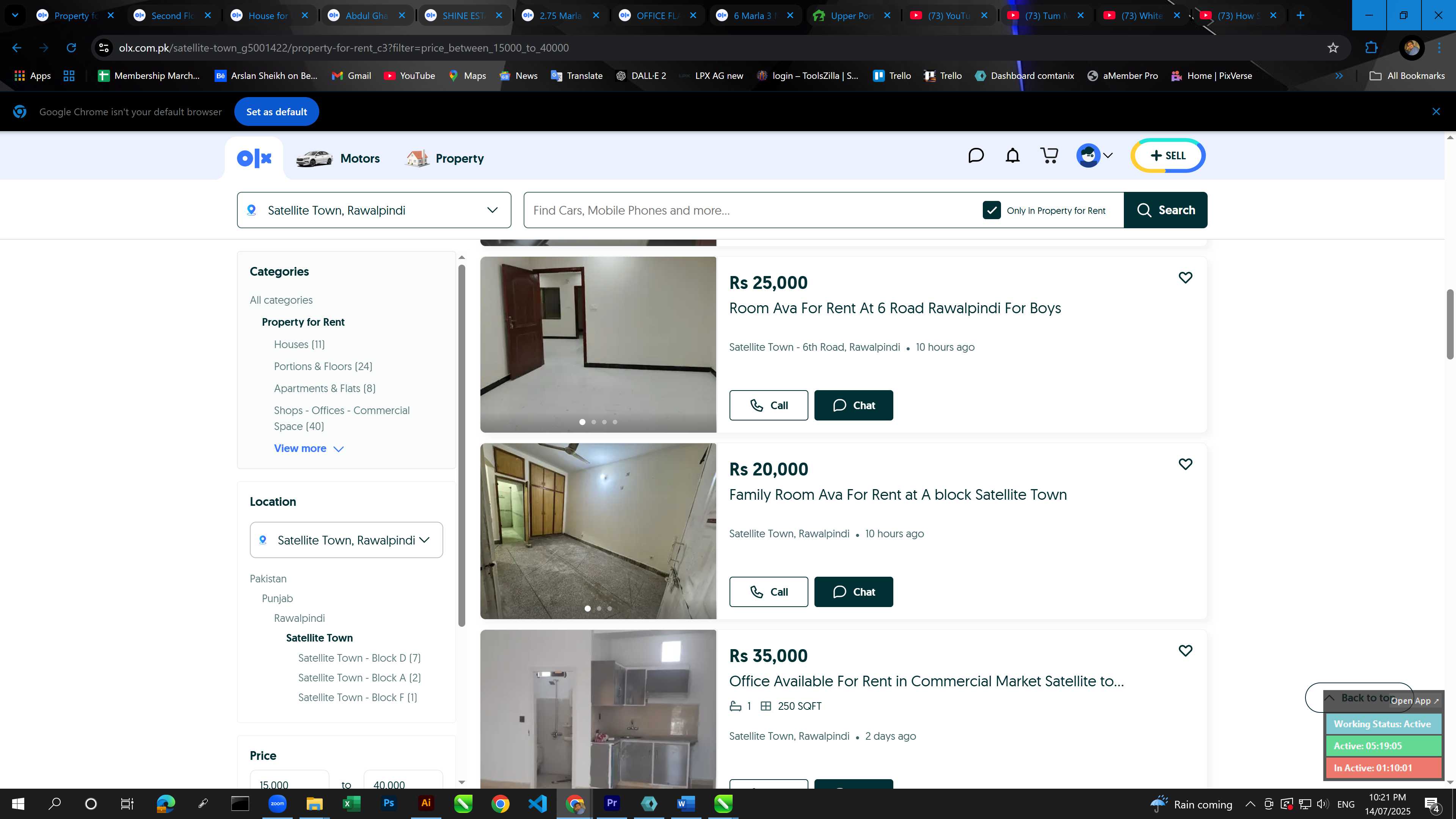The height and width of the screenshot is (819, 1456).
Task: Reload the page with refresh icon
Action: tap(71, 48)
